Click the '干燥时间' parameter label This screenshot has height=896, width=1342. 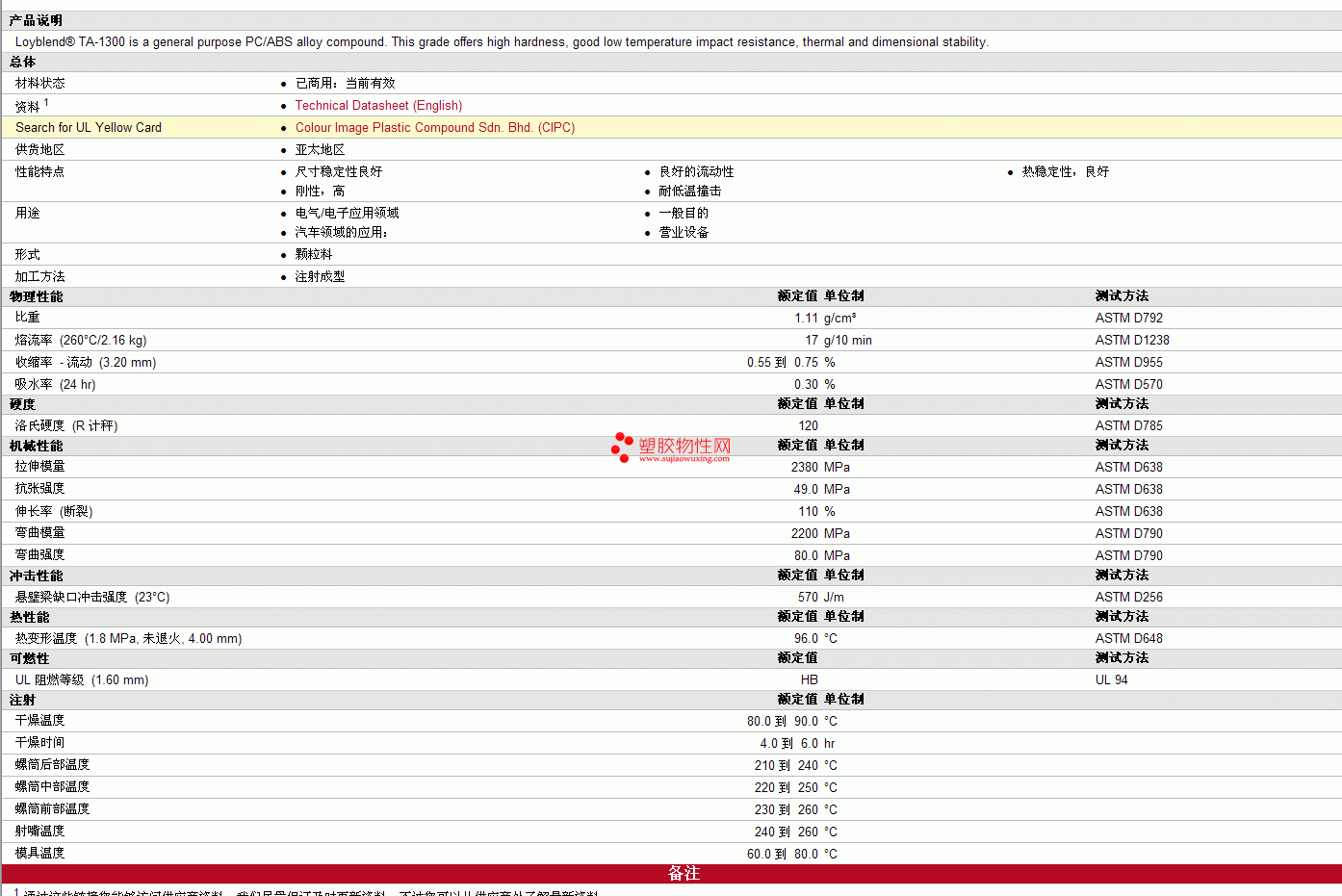pos(40,743)
